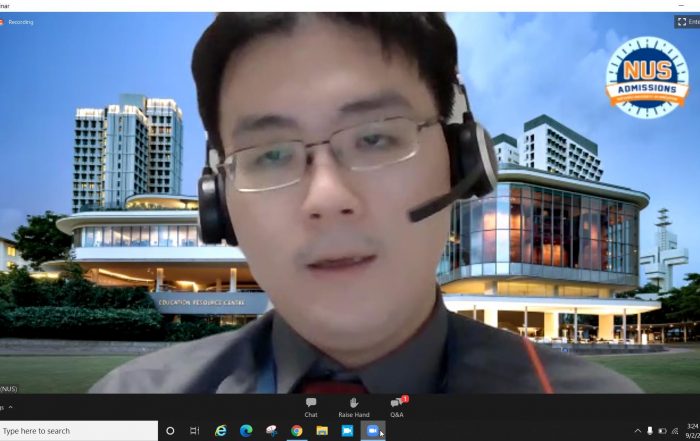Enter full screen mode at top right

(688, 22)
